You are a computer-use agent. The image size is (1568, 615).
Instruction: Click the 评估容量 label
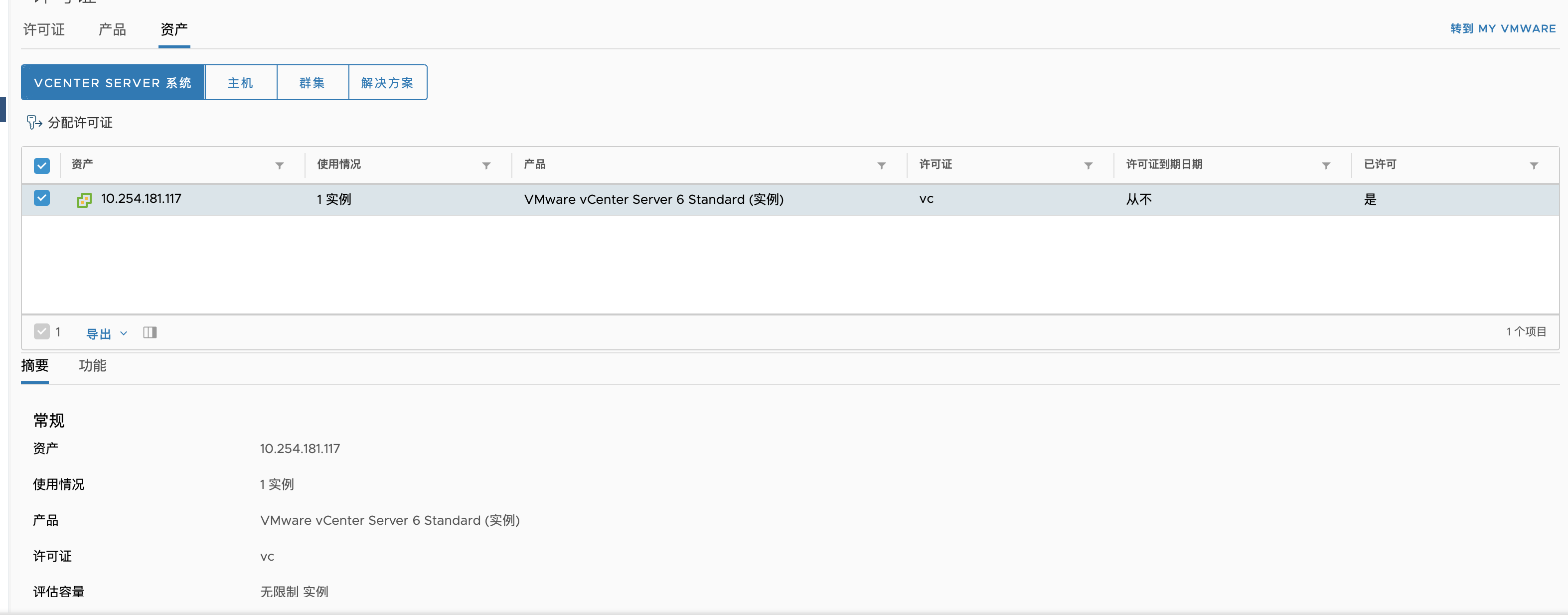pyautogui.click(x=58, y=592)
